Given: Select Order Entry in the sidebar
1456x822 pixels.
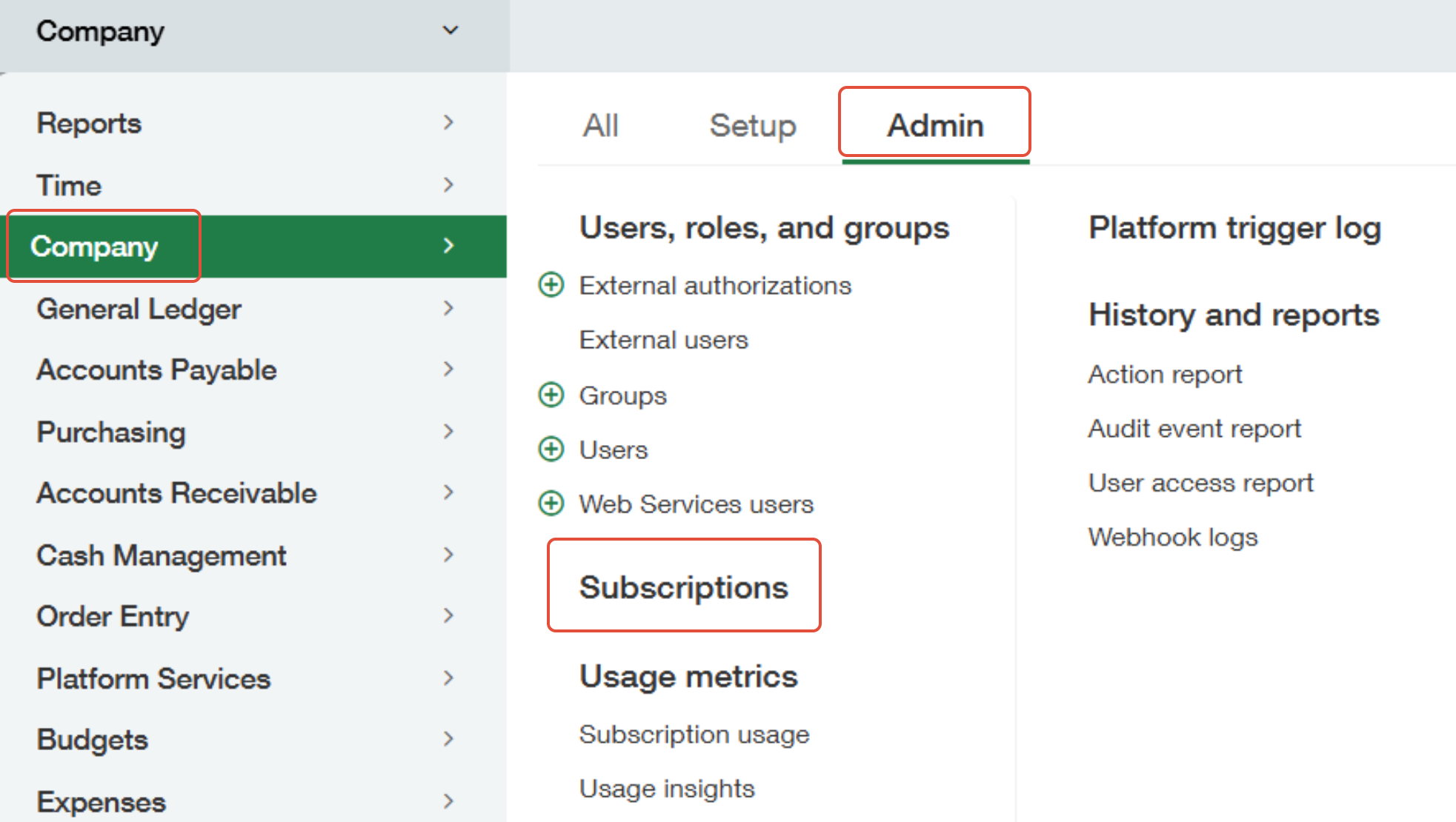Looking at the screenshot, I should point(113,616).
